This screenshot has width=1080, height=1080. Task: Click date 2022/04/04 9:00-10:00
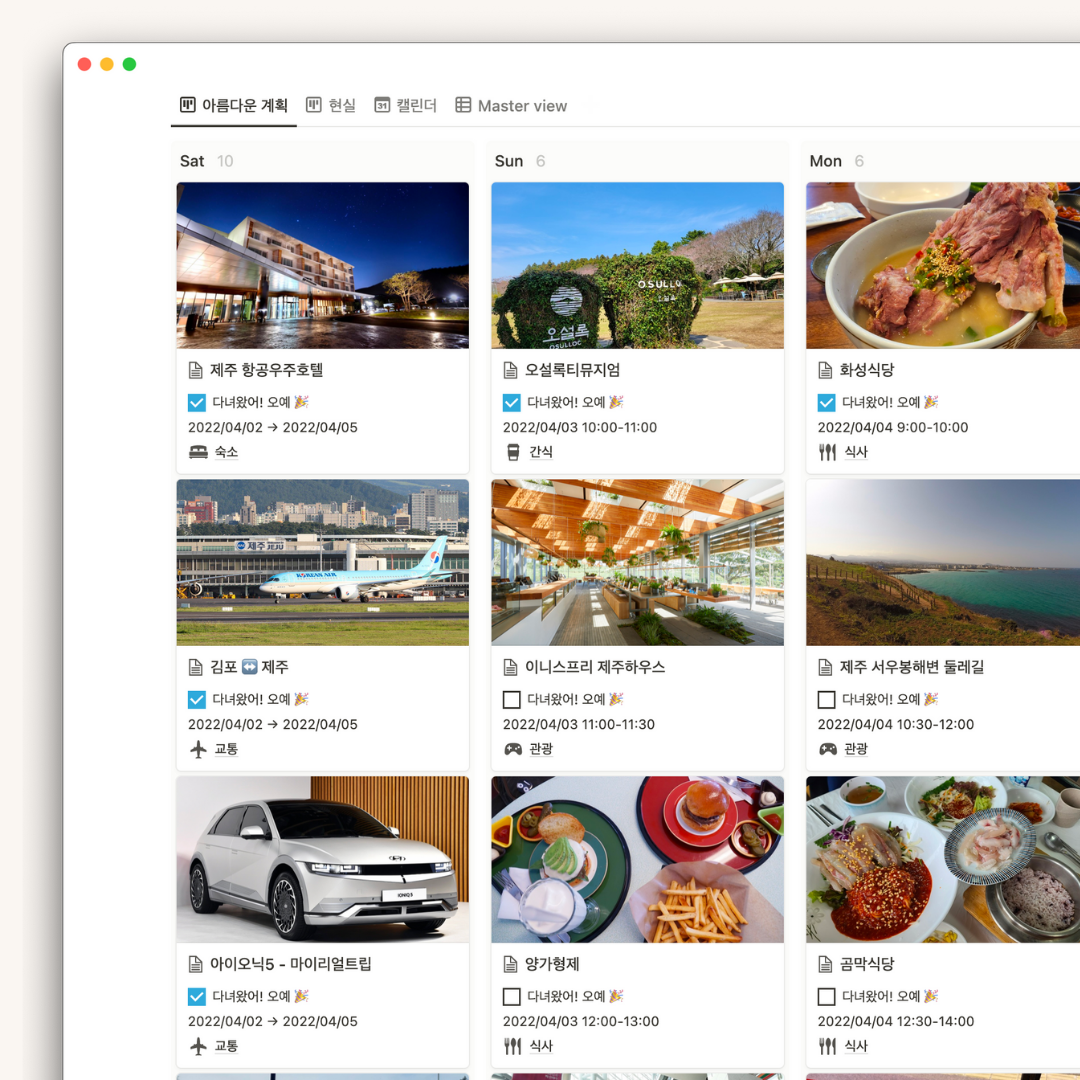click(x=893, y=428)
